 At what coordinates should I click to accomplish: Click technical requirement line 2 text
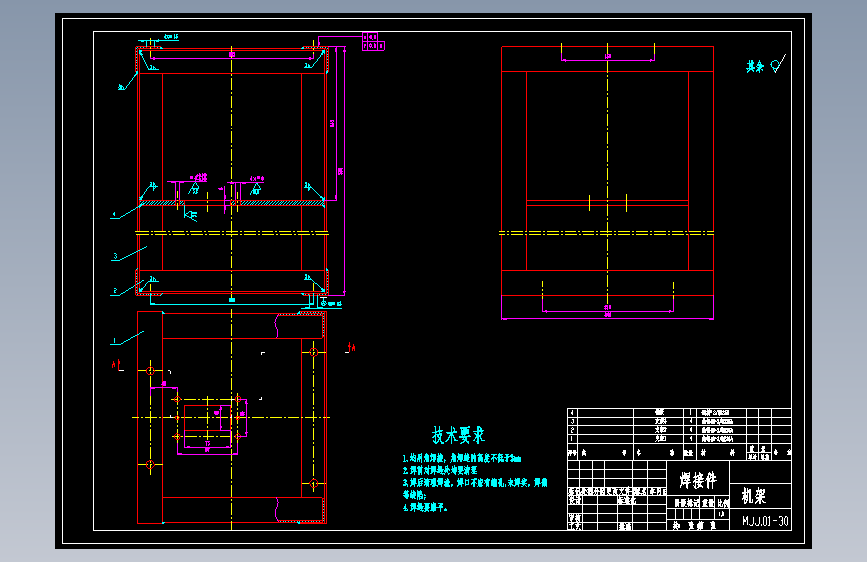440,471
